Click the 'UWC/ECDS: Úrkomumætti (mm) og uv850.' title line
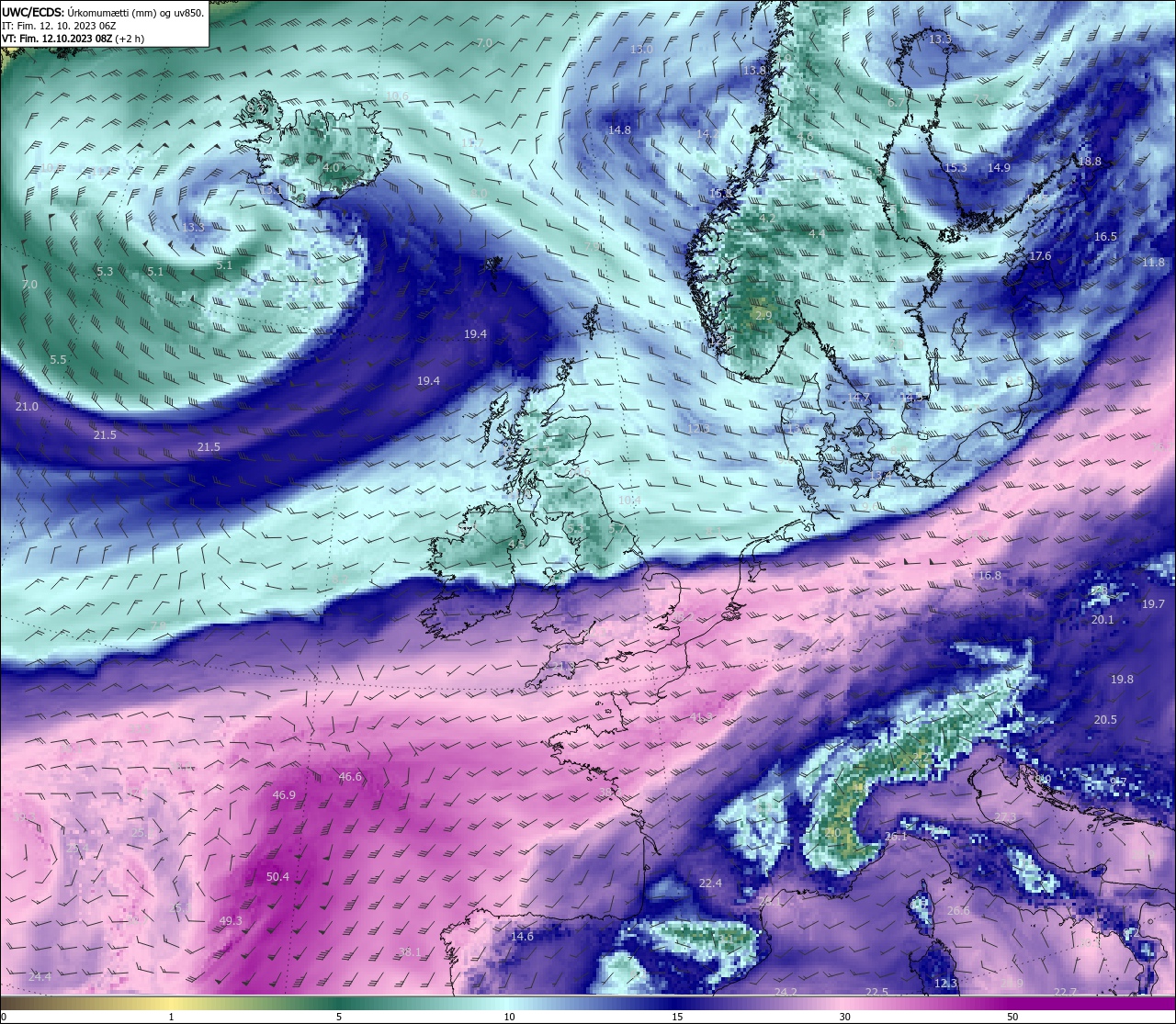The height and width of the screenshot is (1024, 1176). [x=103, y=12]
